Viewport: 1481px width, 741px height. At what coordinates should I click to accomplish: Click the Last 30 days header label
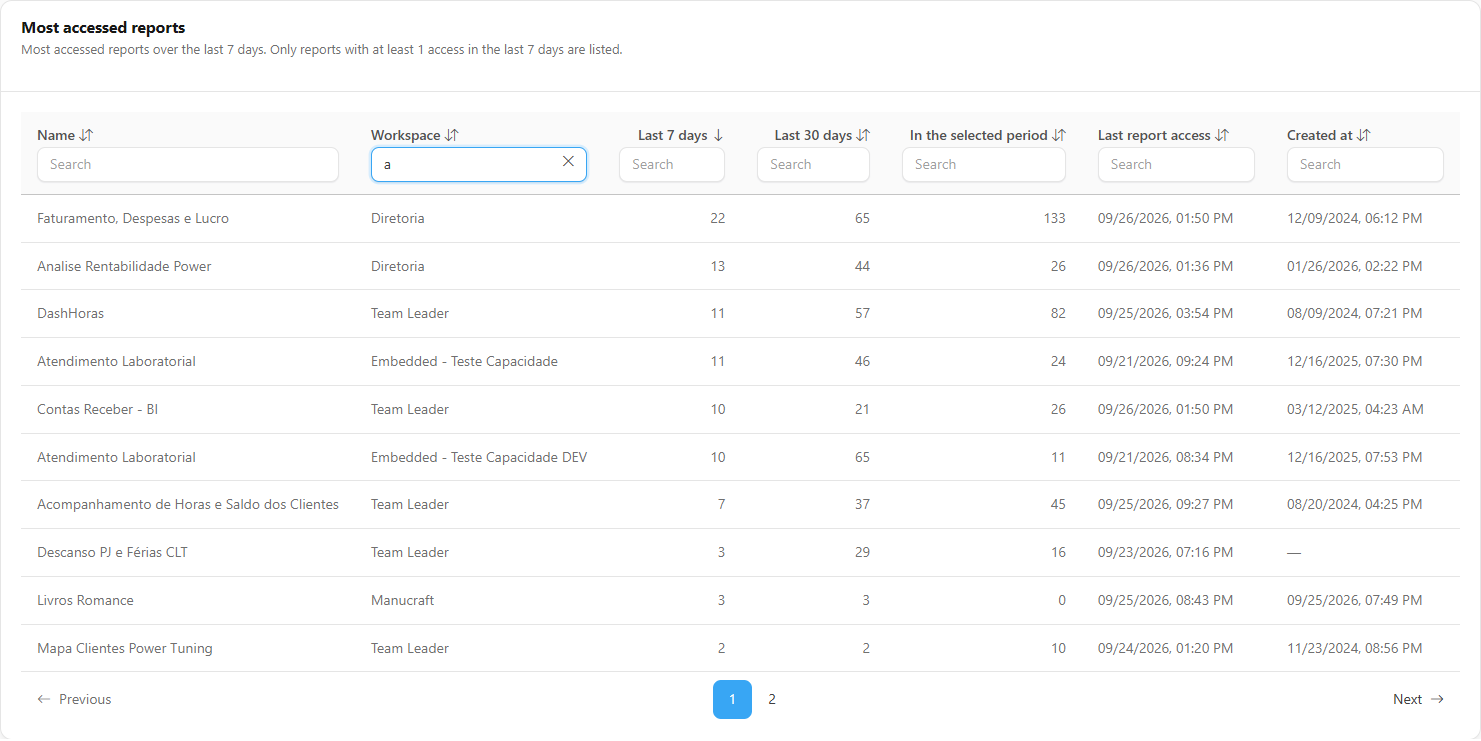813,135
